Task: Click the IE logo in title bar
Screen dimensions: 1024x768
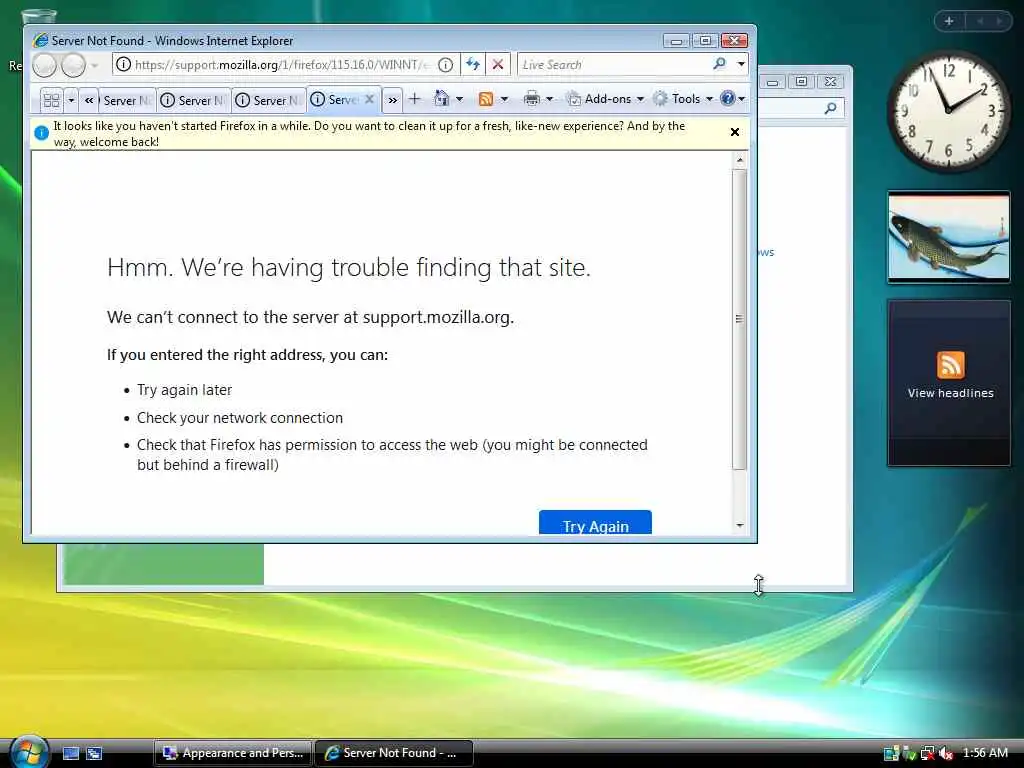Action: coord(40,40)
